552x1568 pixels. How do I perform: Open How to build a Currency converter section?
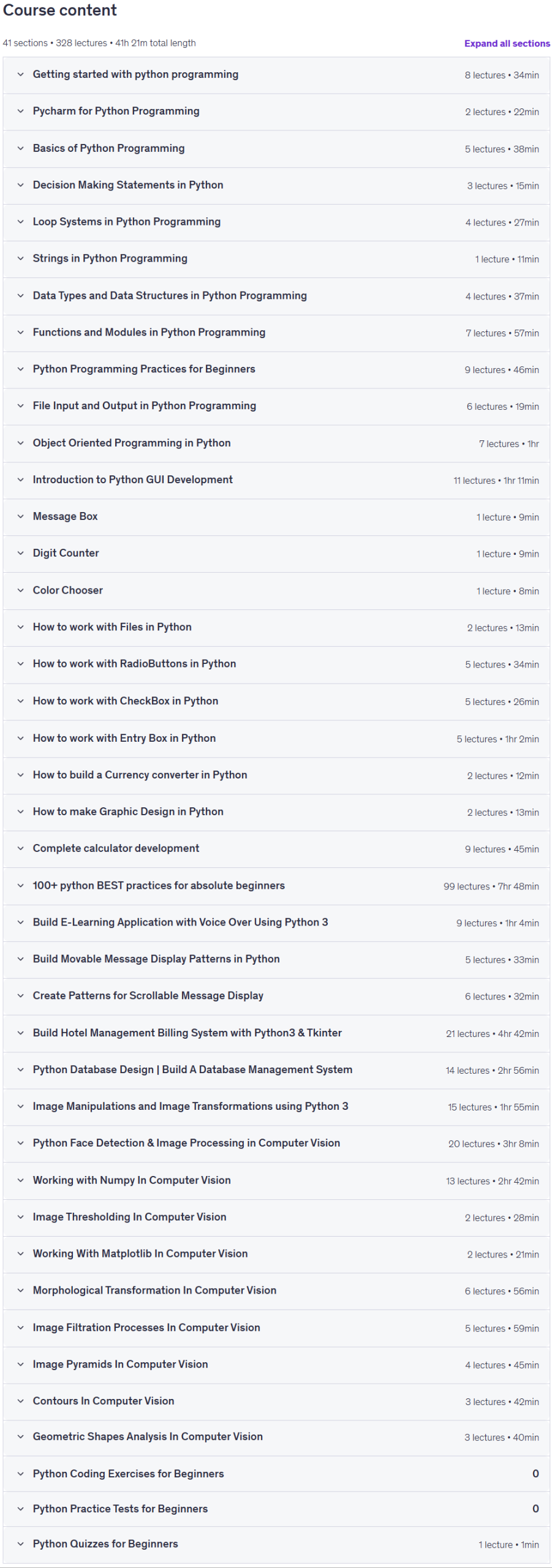276,775
